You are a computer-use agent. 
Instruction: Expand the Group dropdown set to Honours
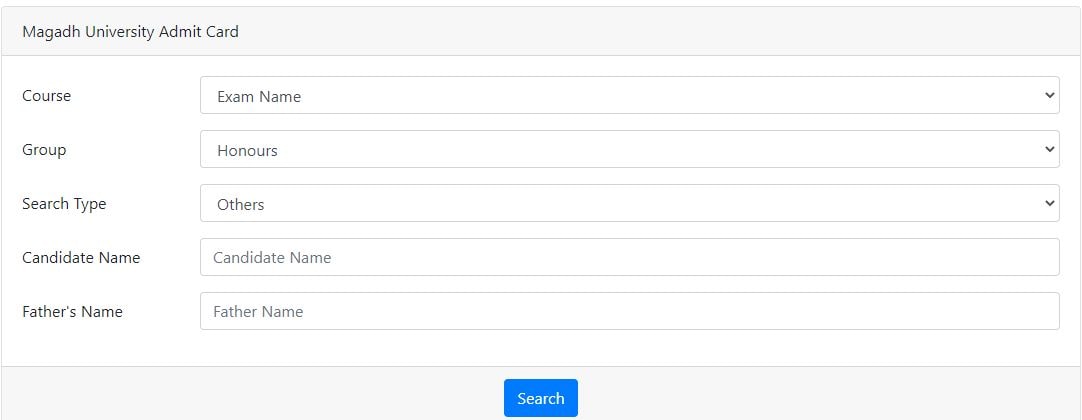629,150
